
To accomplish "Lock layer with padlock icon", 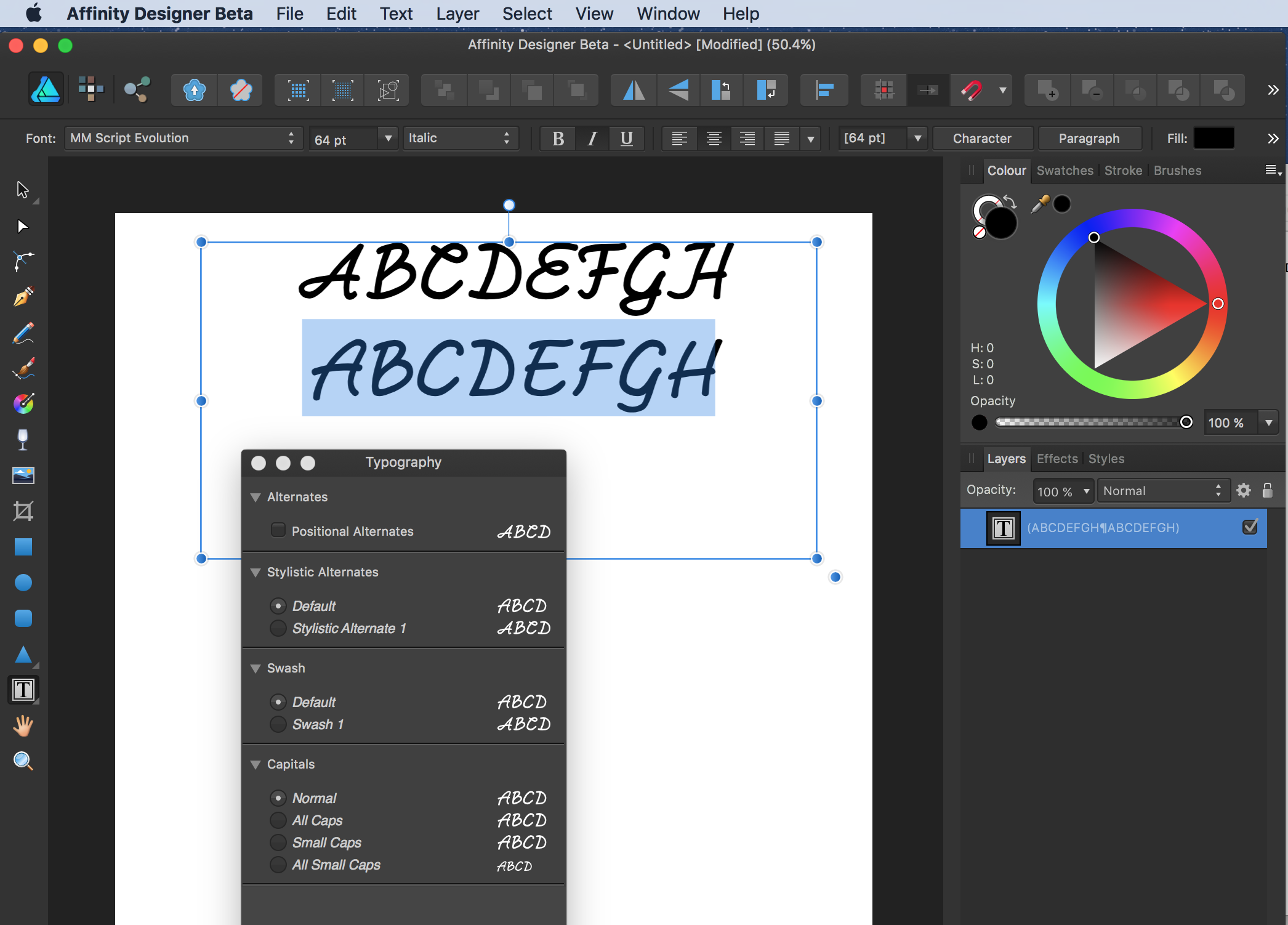I will [x=1267, y=490].
